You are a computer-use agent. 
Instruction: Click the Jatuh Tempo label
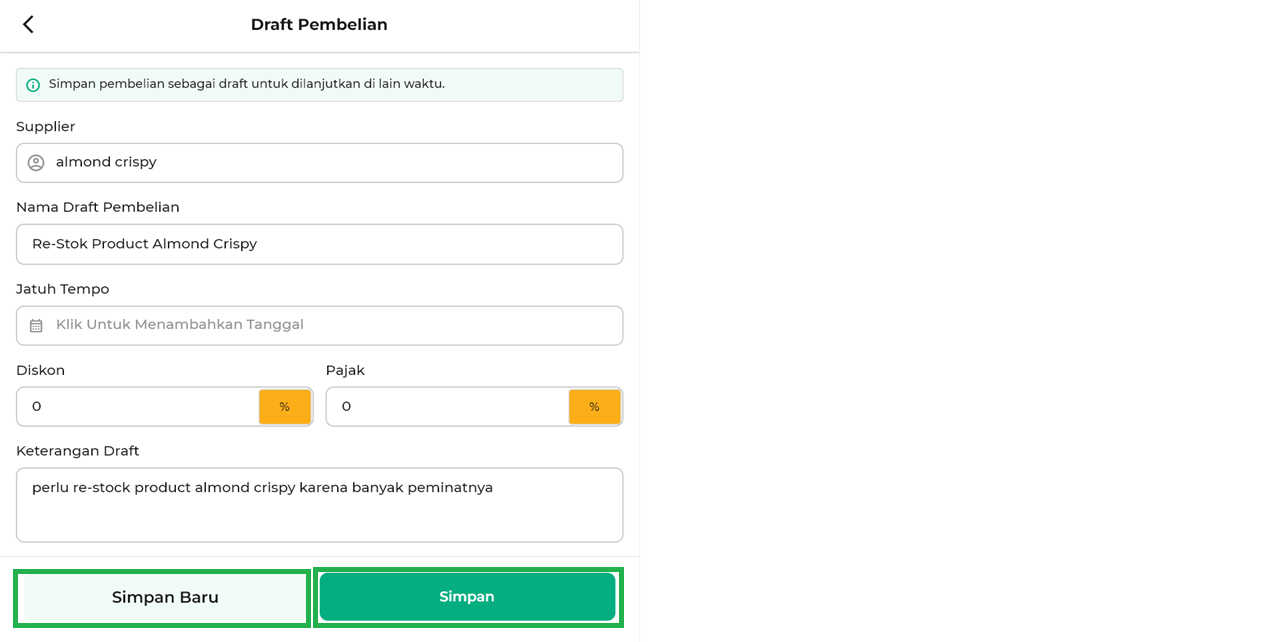tap(63, 289)
